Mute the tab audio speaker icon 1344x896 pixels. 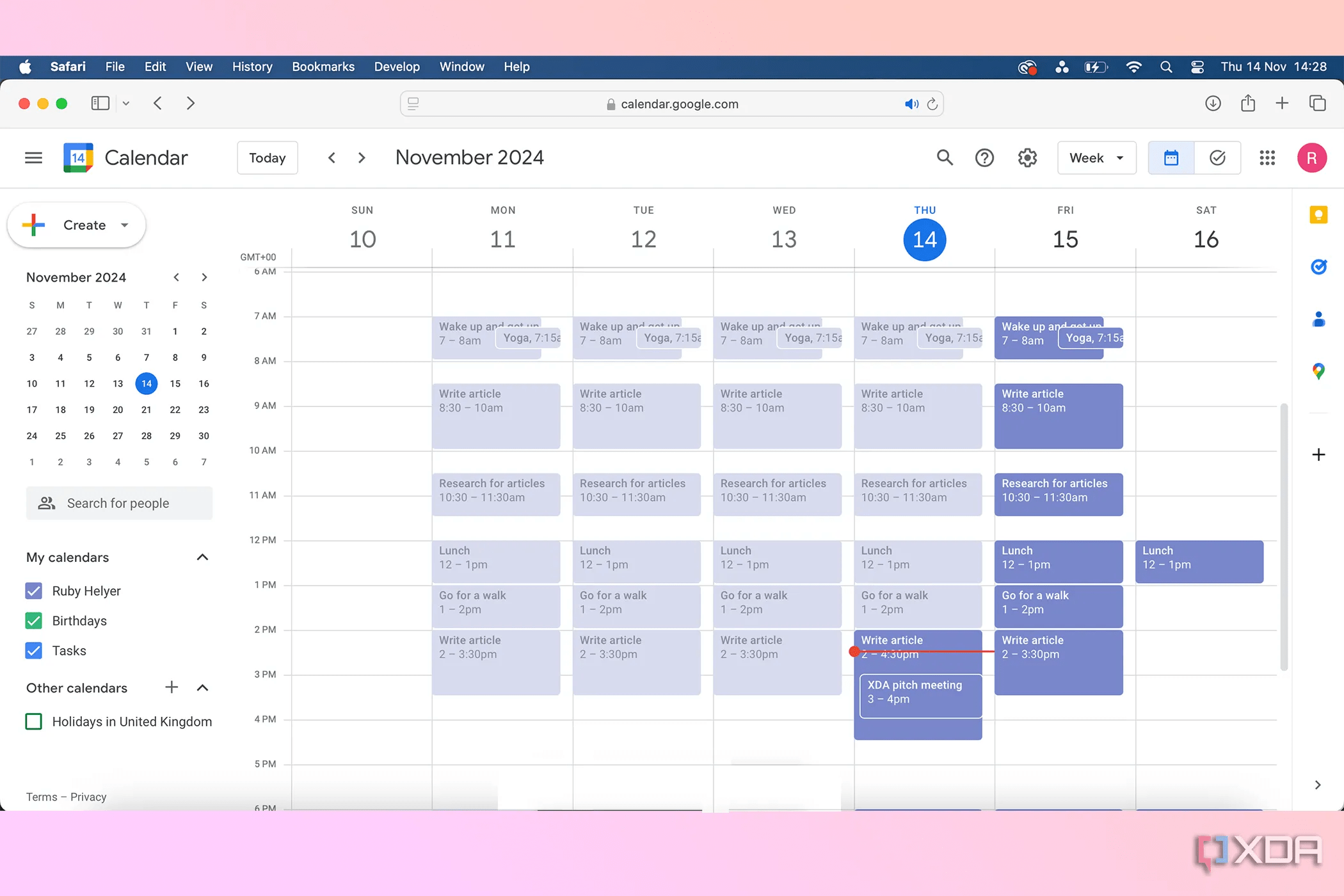pos(911,104)
